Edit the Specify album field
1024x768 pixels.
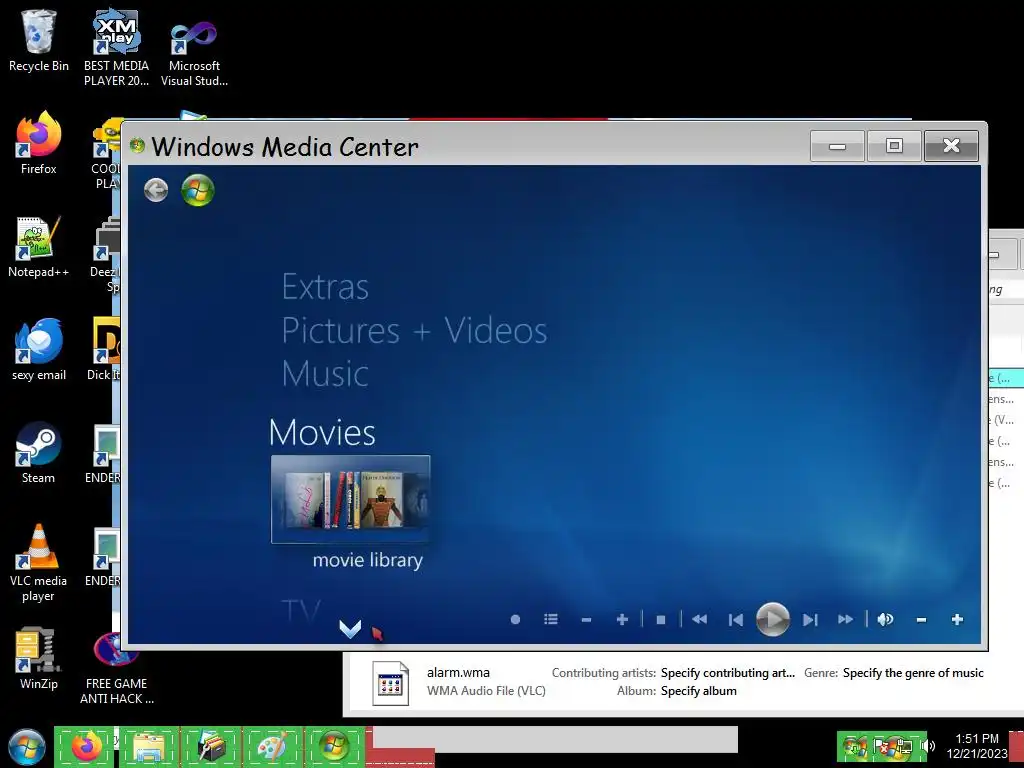(699, 691)
